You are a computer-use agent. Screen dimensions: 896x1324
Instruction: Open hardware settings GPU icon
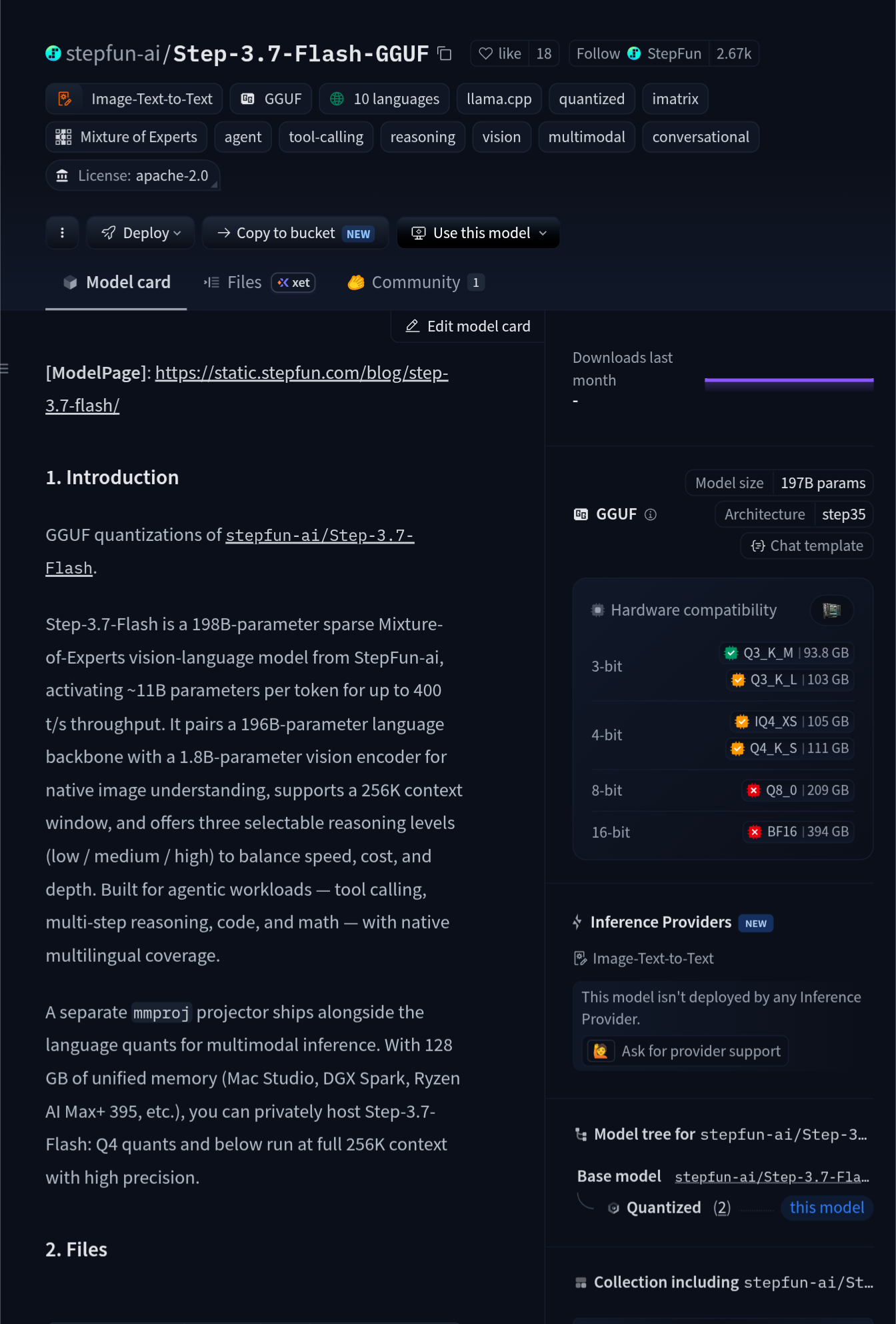[831, 610]
